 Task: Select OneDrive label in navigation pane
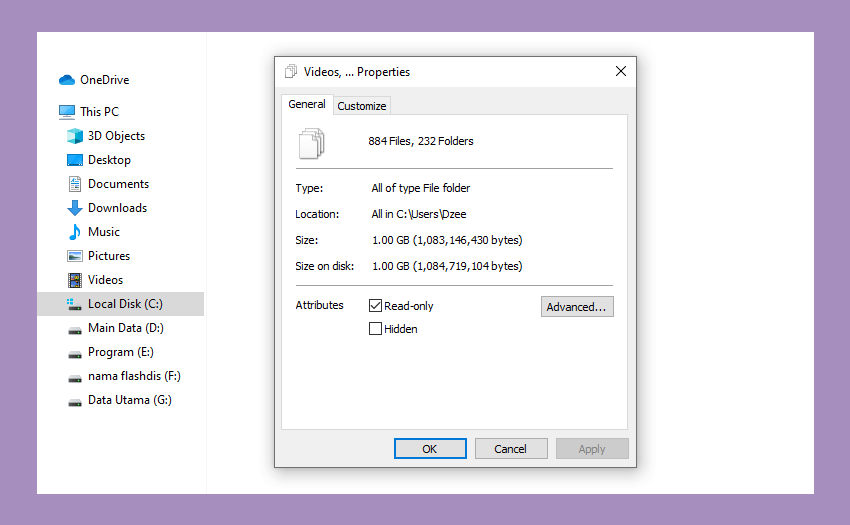point(105,80)
